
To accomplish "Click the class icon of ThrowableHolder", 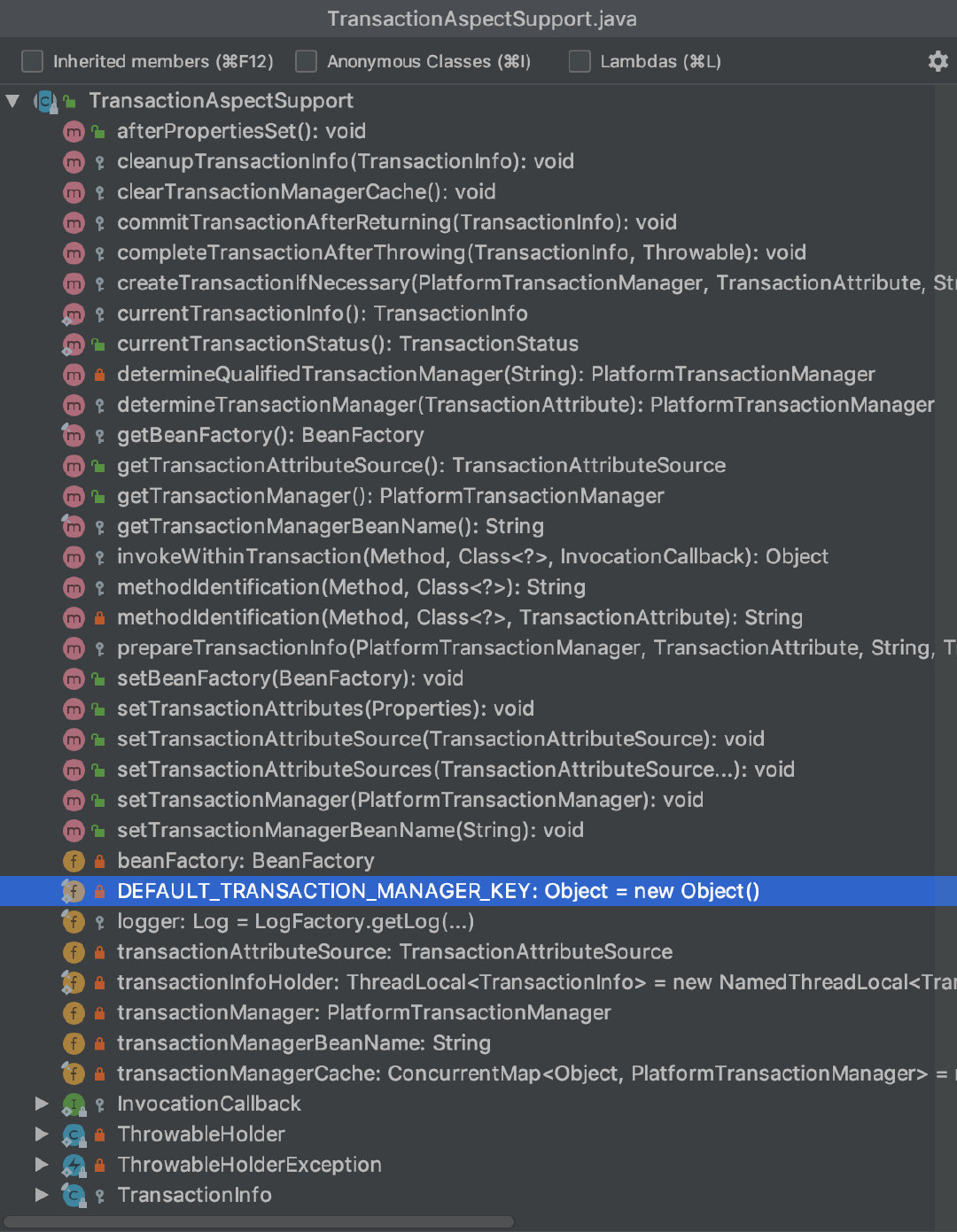I will (x=74, y=1135).
